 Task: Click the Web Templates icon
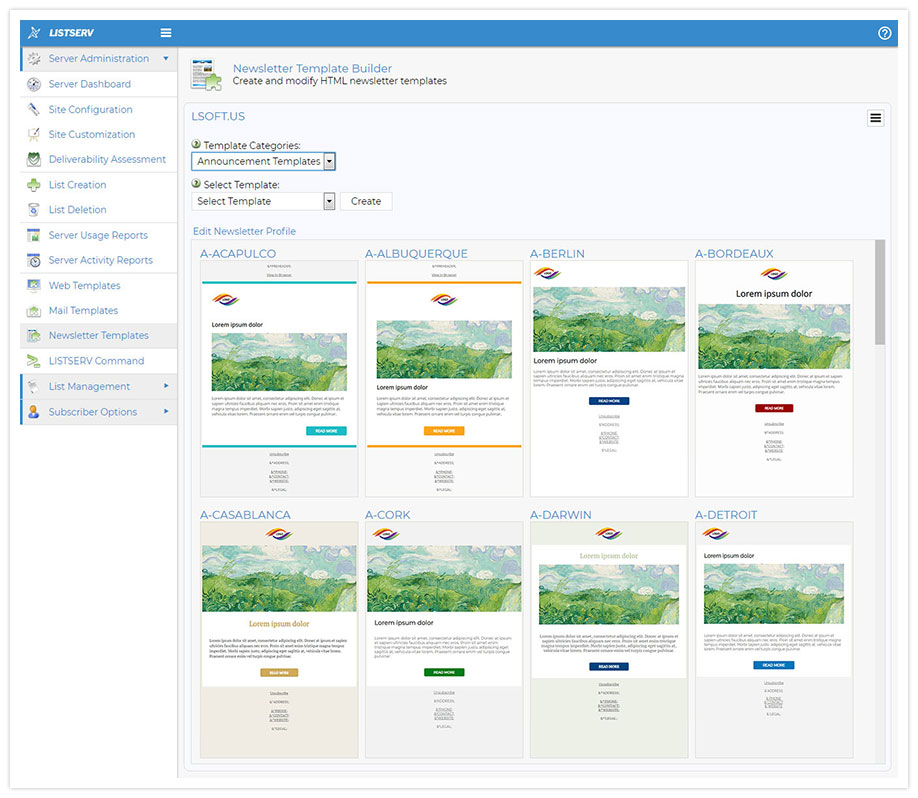tap(34, 286)
